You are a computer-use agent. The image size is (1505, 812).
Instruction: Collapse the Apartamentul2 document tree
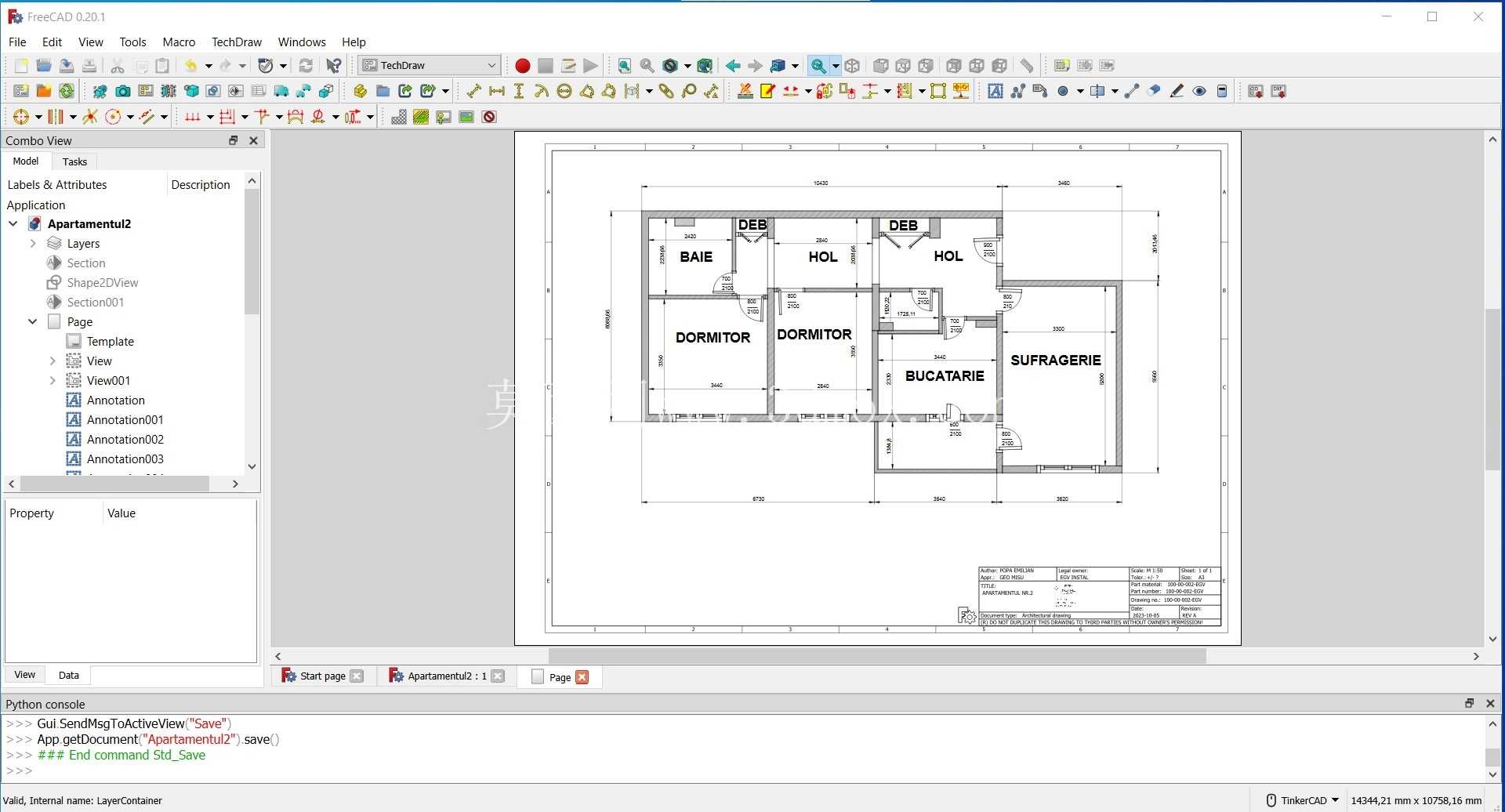pyautogui.click(x=13, y=224)
